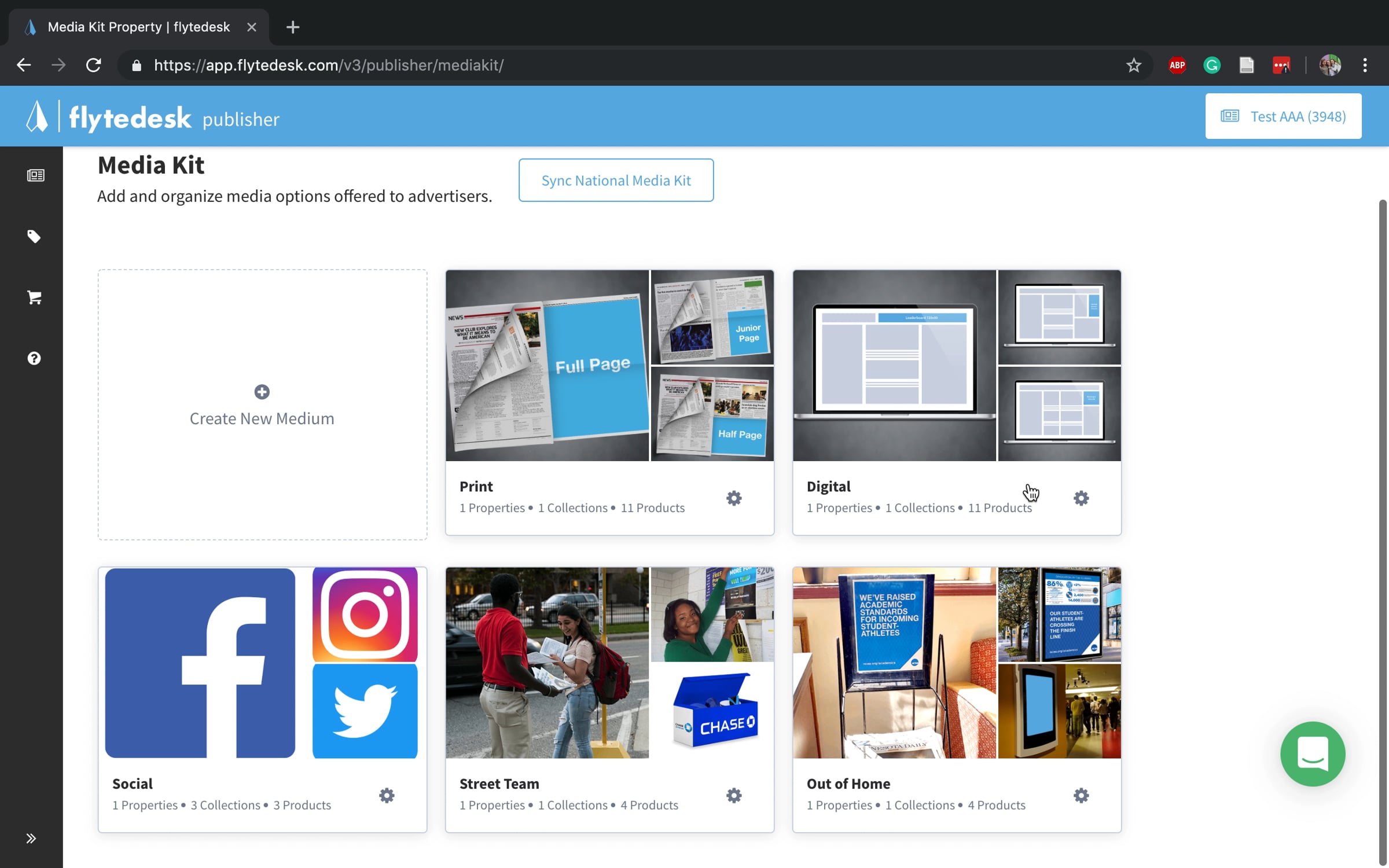Open Street Team settings gear
Screen dimensions: 1389x868
[734, 795]
